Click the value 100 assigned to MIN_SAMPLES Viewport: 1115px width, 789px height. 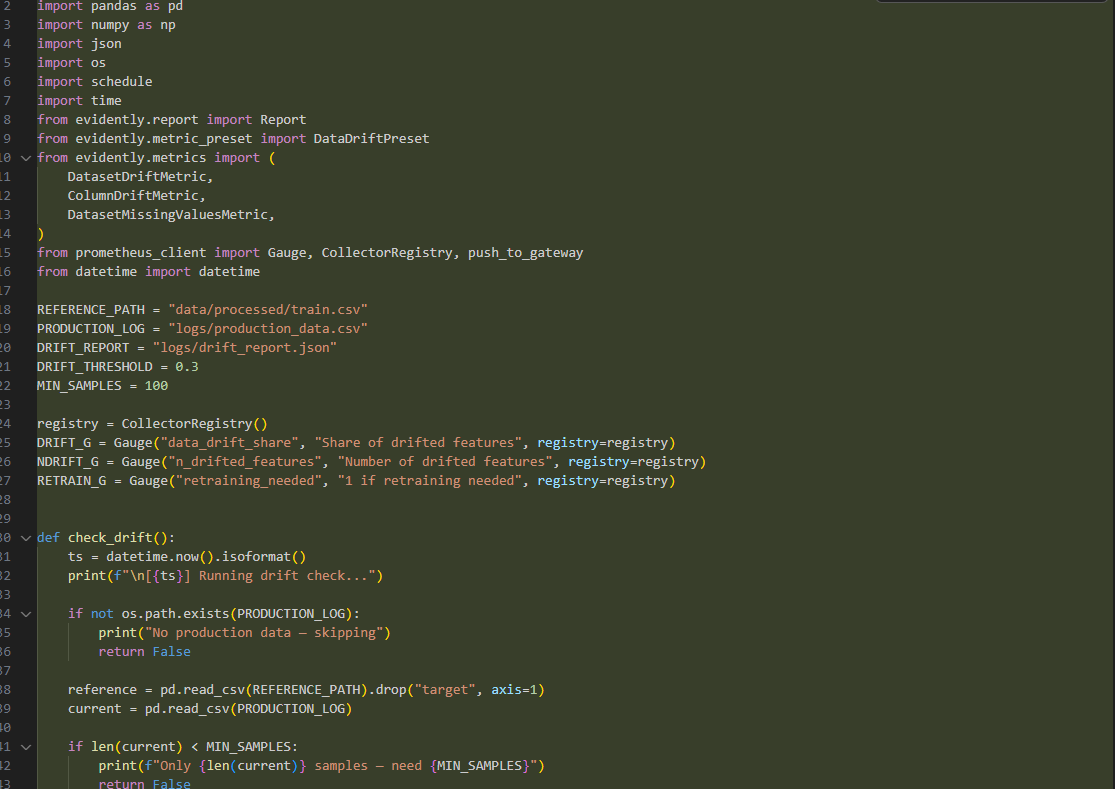pyautogui.click(x=156, y=386)
